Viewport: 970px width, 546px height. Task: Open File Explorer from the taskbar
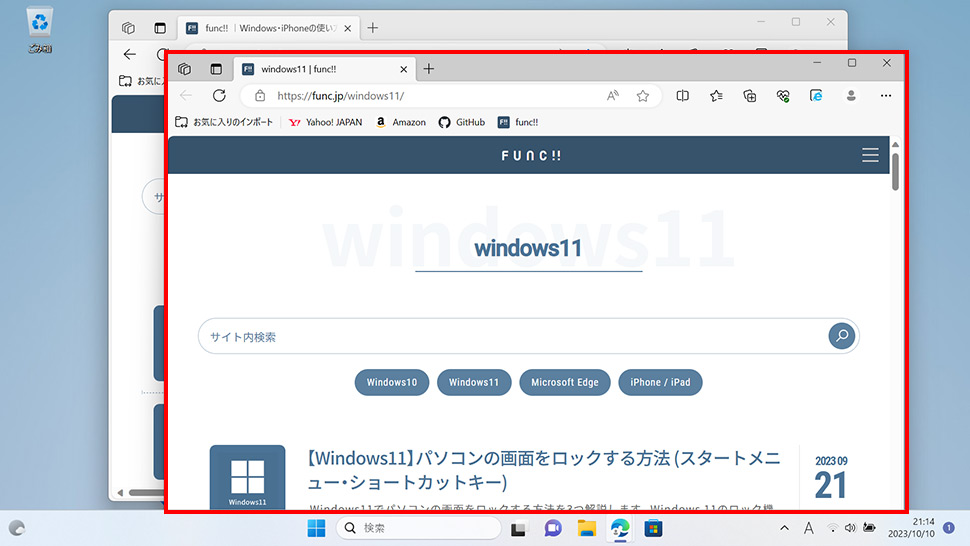click(586, 528)
